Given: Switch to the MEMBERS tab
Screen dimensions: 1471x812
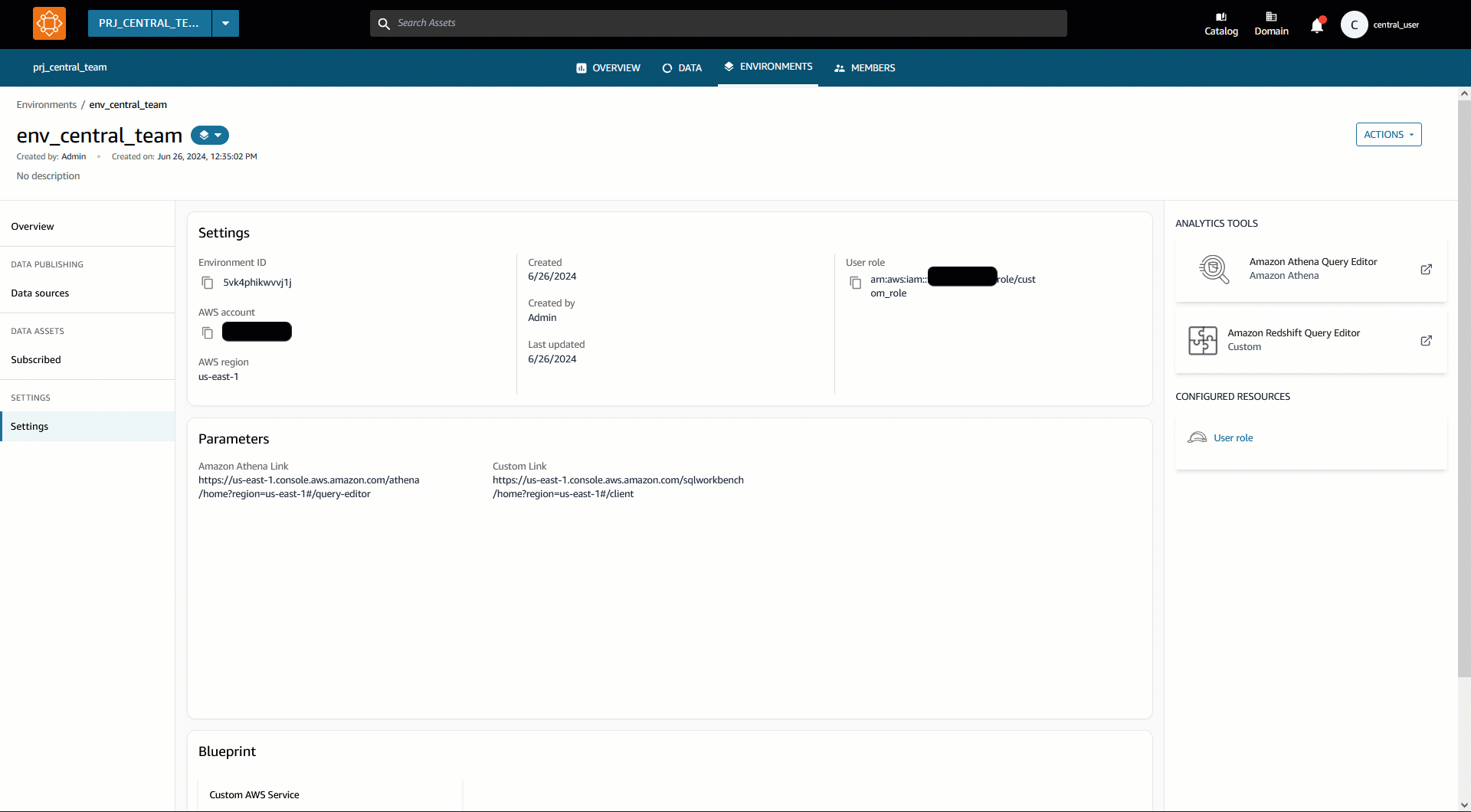Looking at the screenshot, I should point(865,67).
